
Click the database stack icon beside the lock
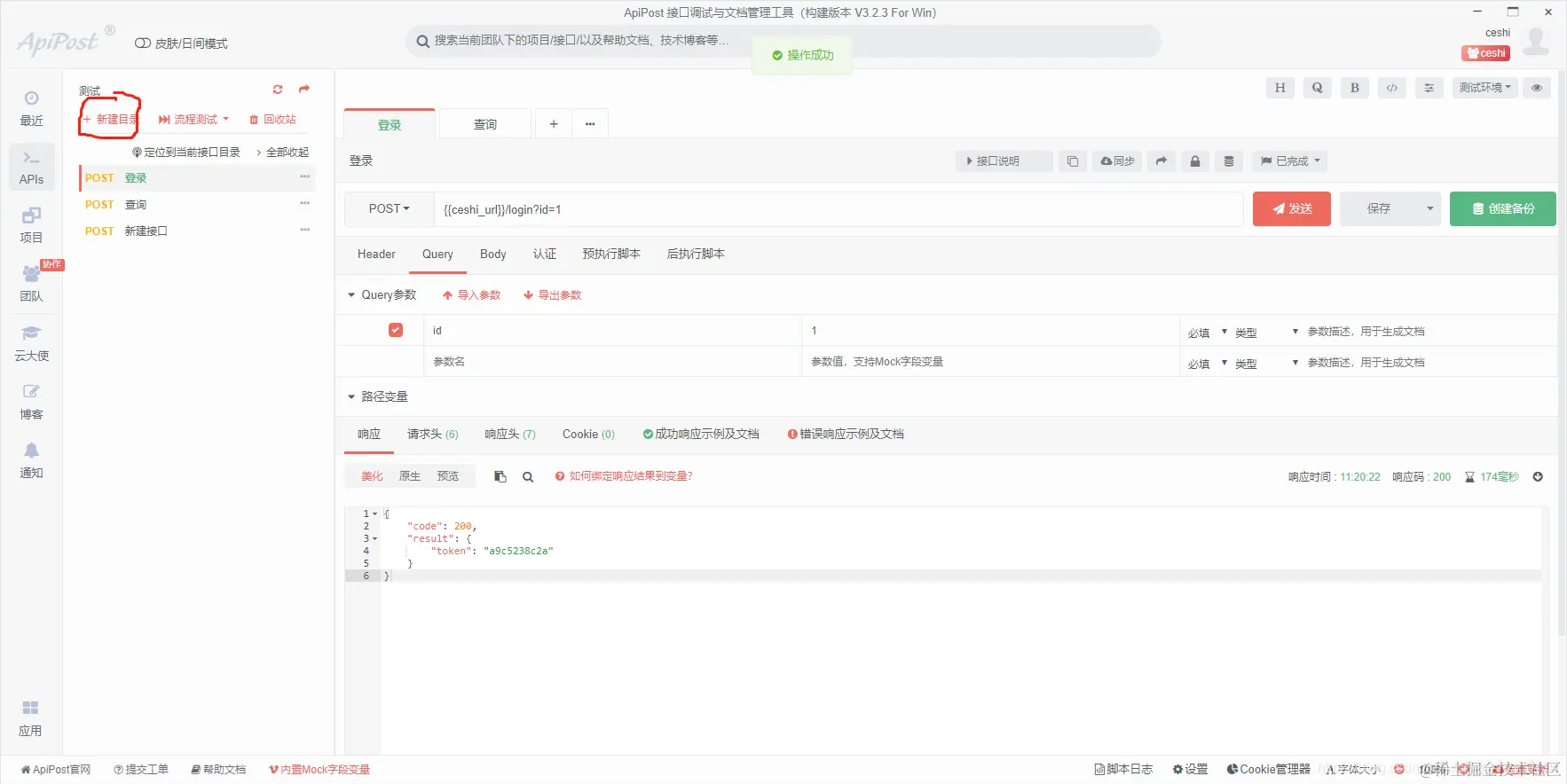point(1229,161)
